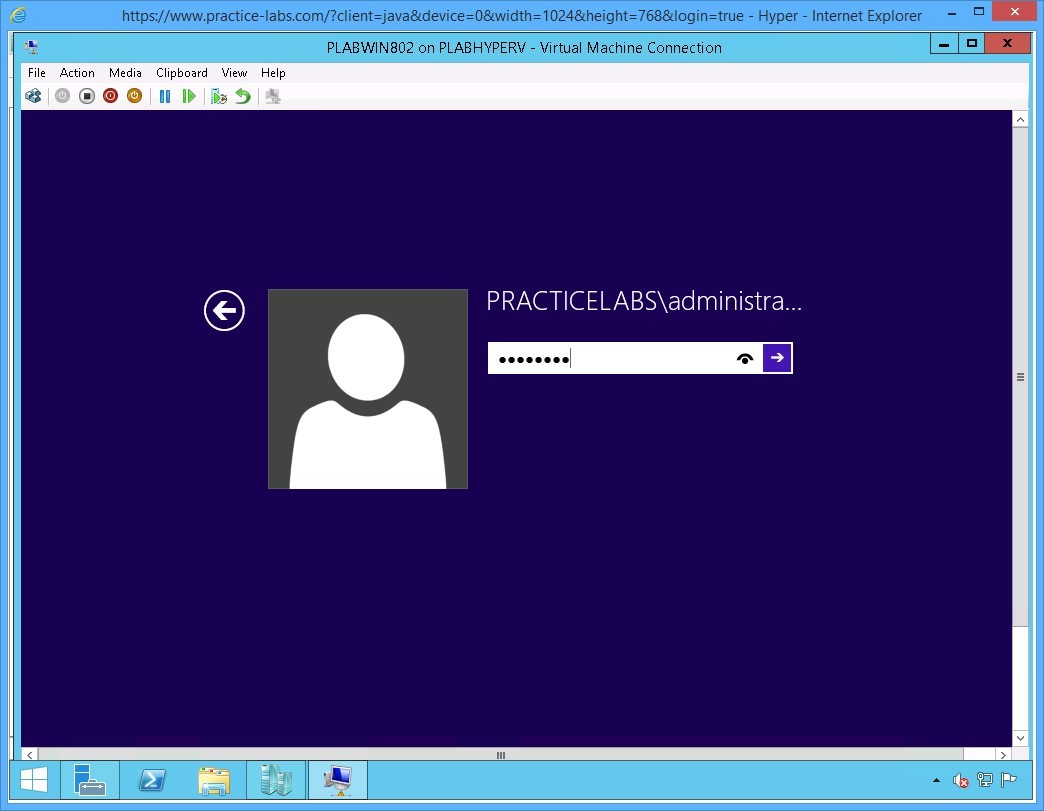Reveal the typed password with the eye toggle
Image resolution: width=1044 pixels, height=811 pixels.
click(744, 357)
